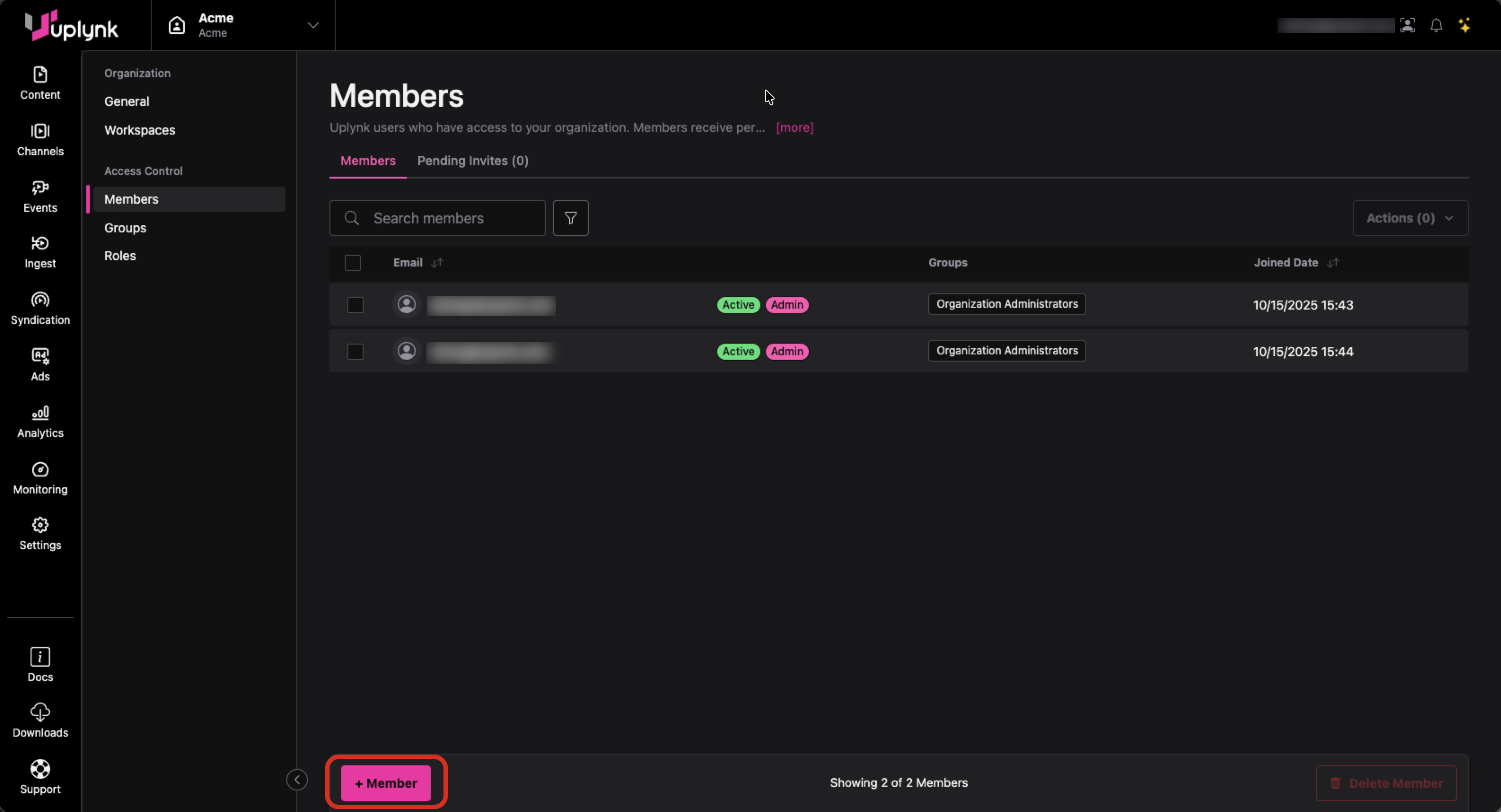Open the Syndication section
The image size is (1501, 812).
point(40,309)
